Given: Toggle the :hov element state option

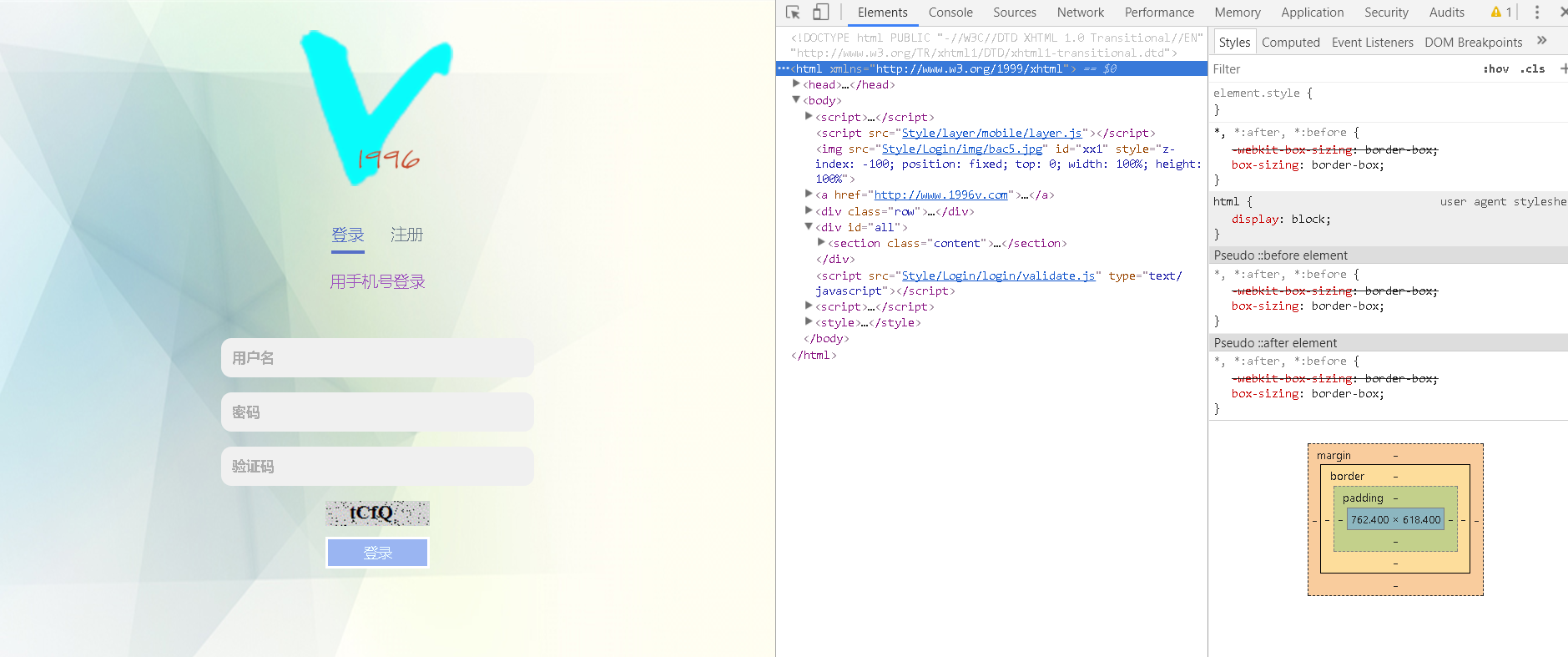Looking at the screenshot, I should [x=1495, y=69].
